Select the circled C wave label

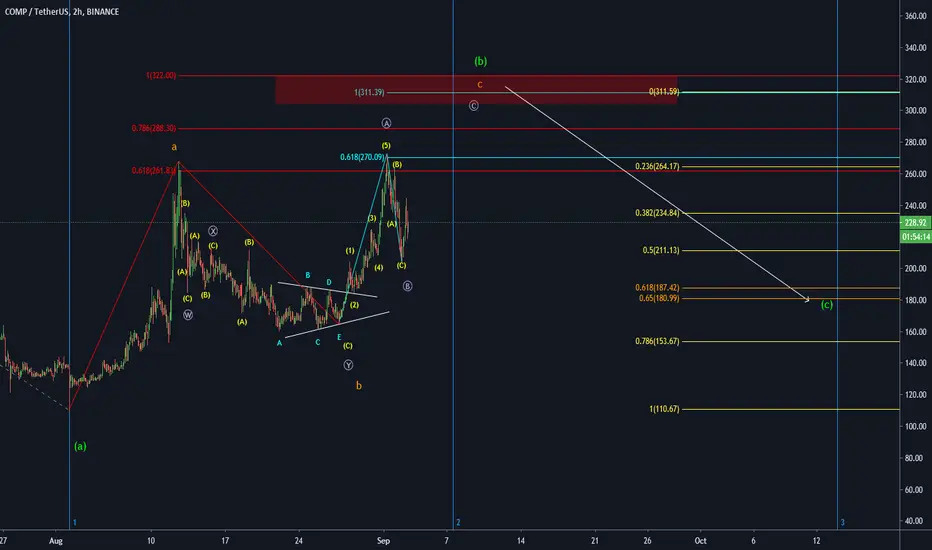point(474,106)
